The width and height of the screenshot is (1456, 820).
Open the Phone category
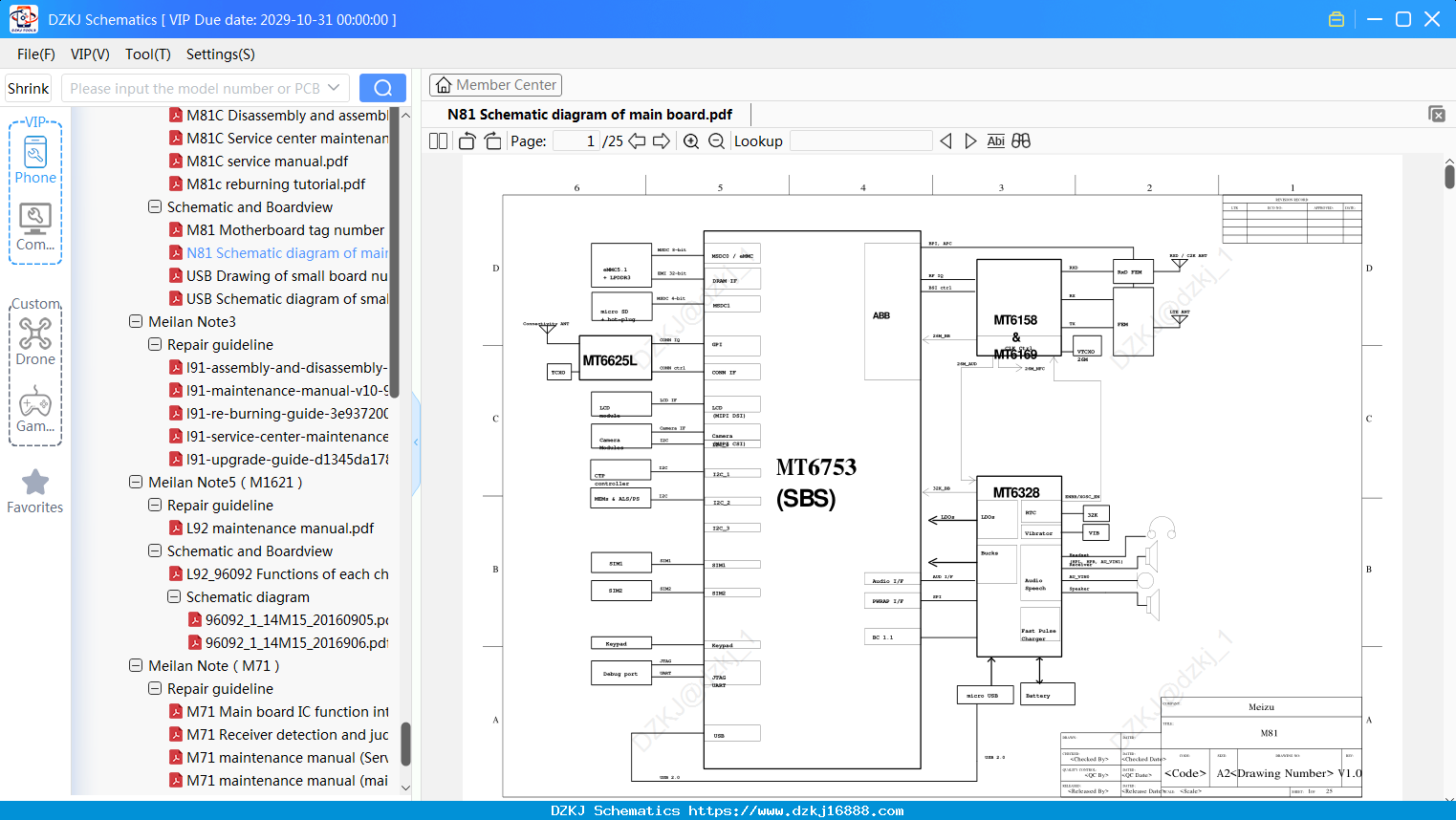point(35,159)
